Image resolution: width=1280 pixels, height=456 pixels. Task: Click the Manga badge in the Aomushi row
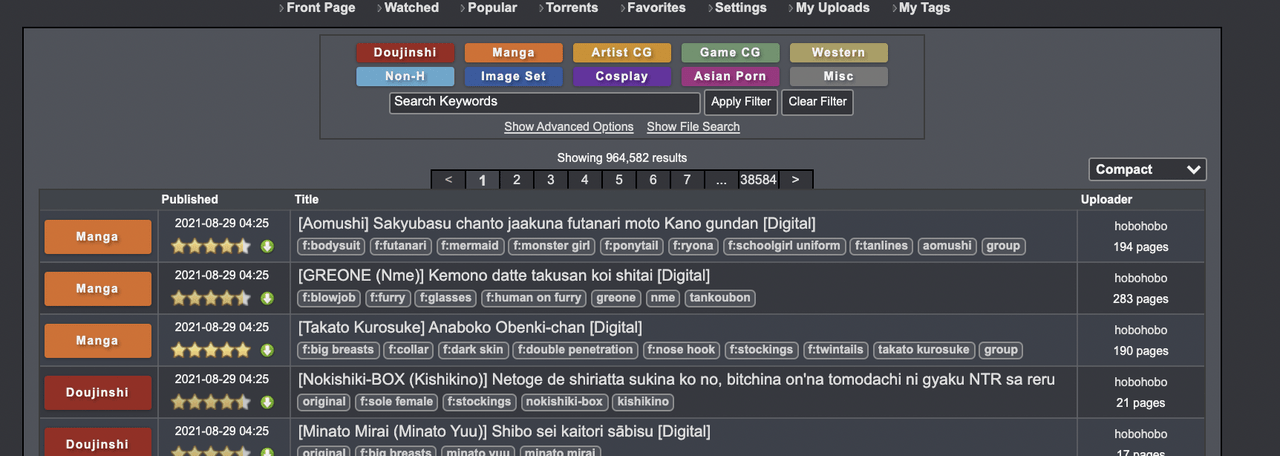tap(97, 237)
